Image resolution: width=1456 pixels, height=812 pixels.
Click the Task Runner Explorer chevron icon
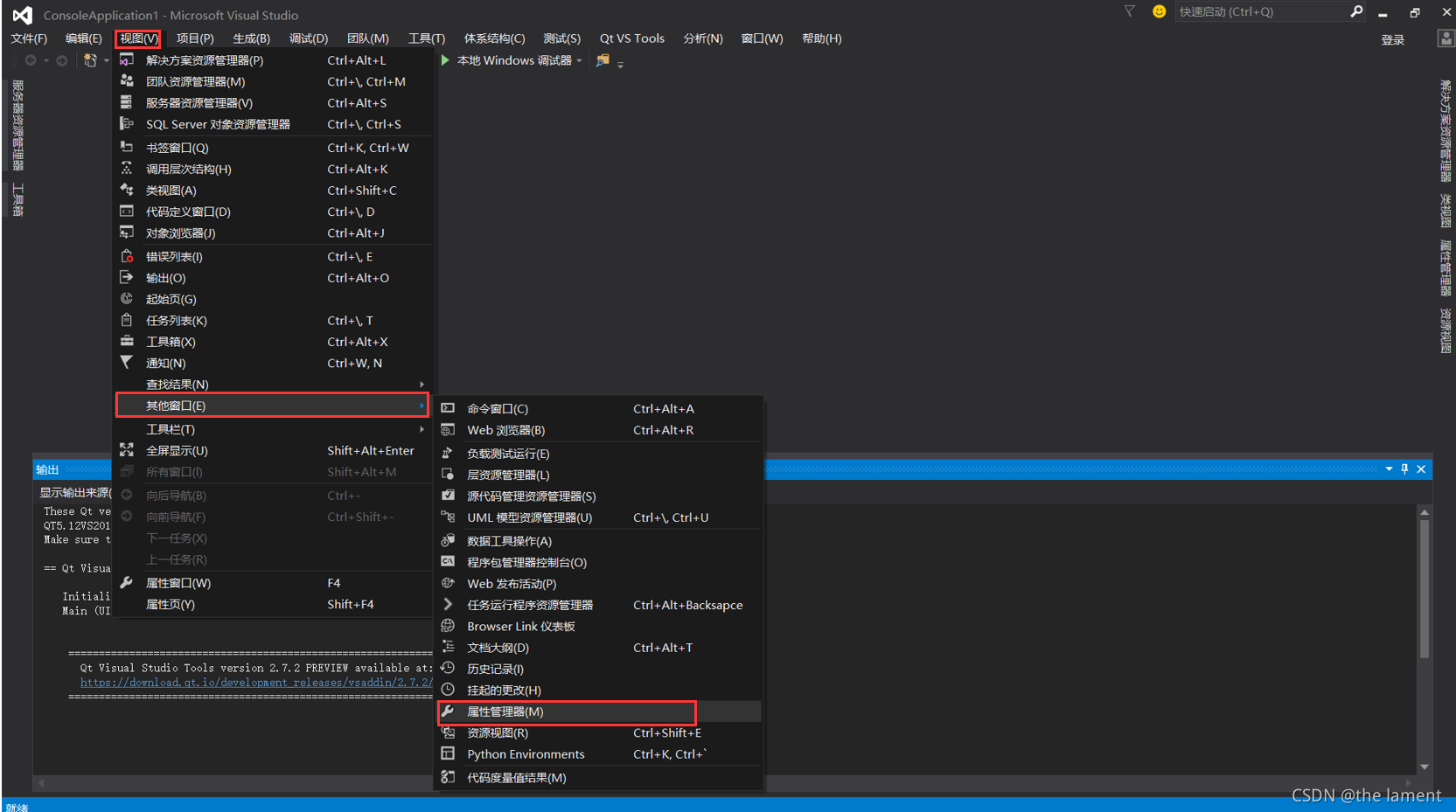[x=448, y=604]
